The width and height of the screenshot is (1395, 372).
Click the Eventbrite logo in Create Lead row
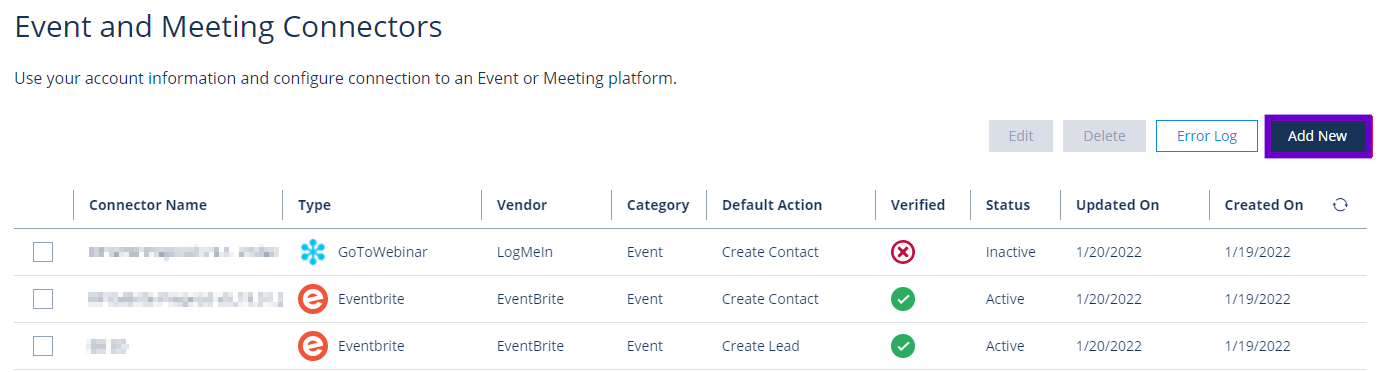point(313,346)
